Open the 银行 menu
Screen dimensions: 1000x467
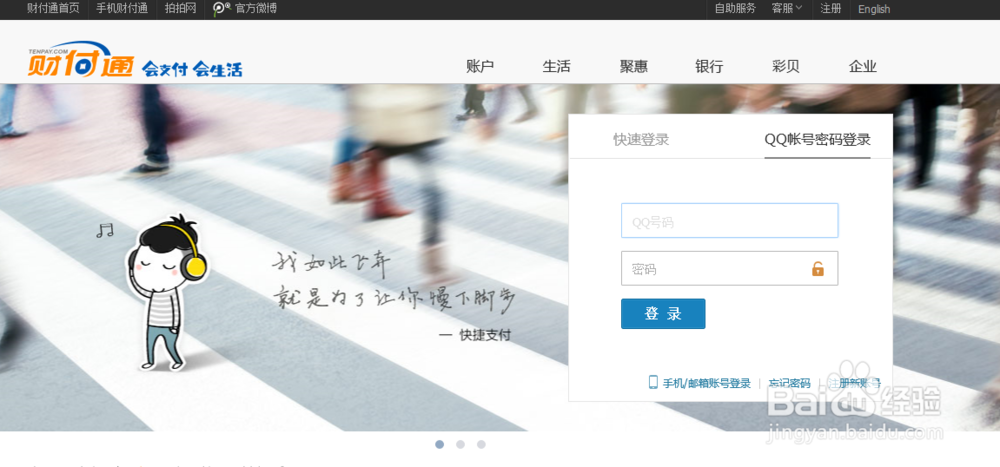pyautogui.click(x=709, y=66)
